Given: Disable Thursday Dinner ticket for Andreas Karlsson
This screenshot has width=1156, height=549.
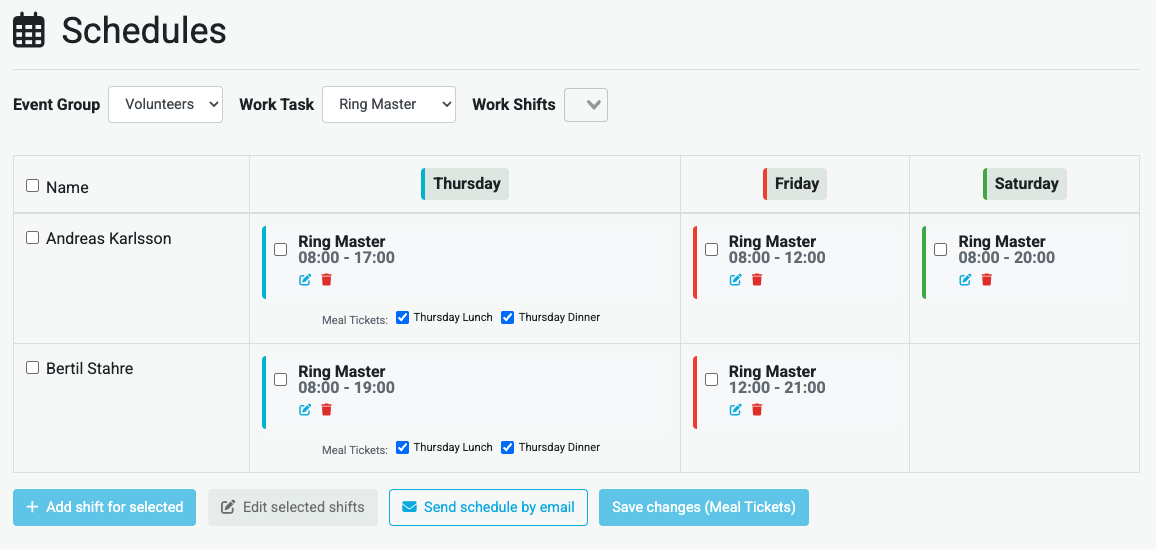Looking at the screenshot, I should pyautogui.click(x=508, y=317).
